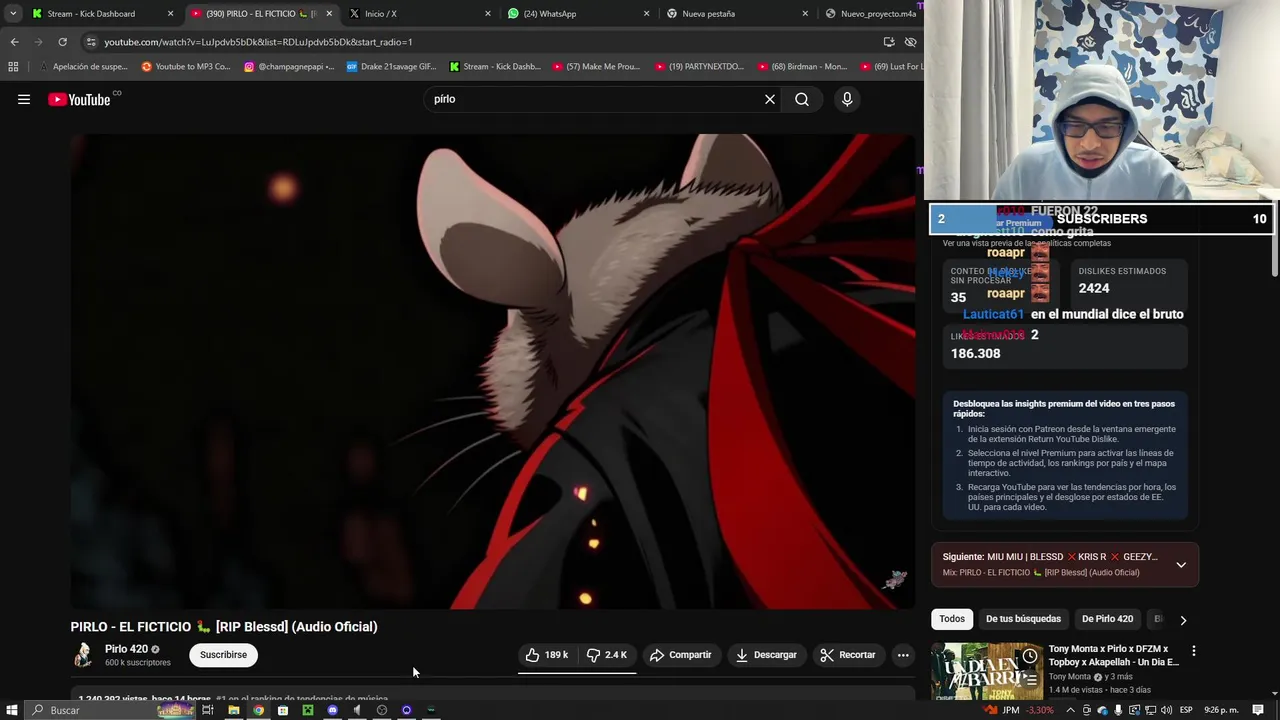The image size is (1280, 720).
Task: Open Google Chrome from the taskbar
Action: [x=258, y=710]
